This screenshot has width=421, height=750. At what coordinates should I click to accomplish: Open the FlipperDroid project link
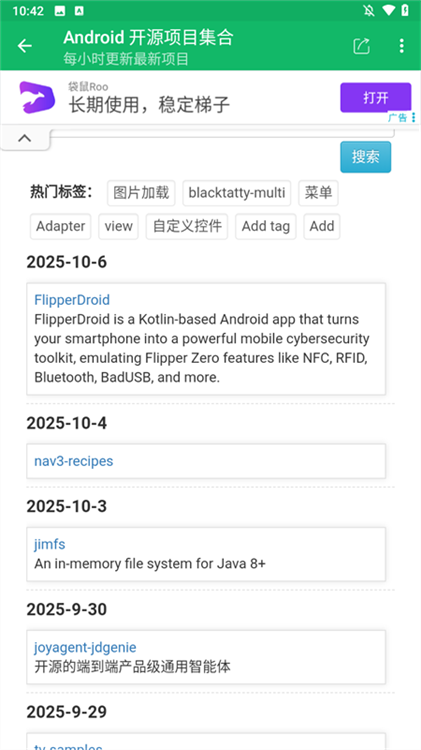(72, 300)
